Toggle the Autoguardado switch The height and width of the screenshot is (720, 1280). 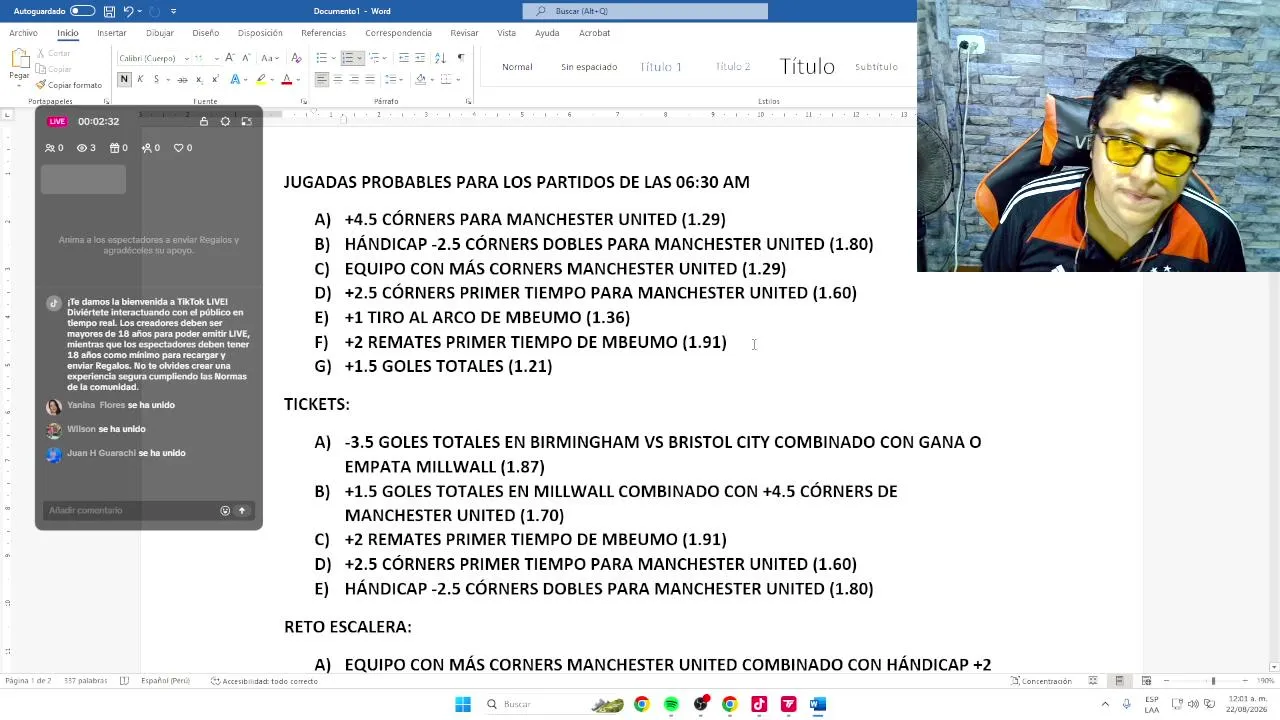click(x=82, y=11)
